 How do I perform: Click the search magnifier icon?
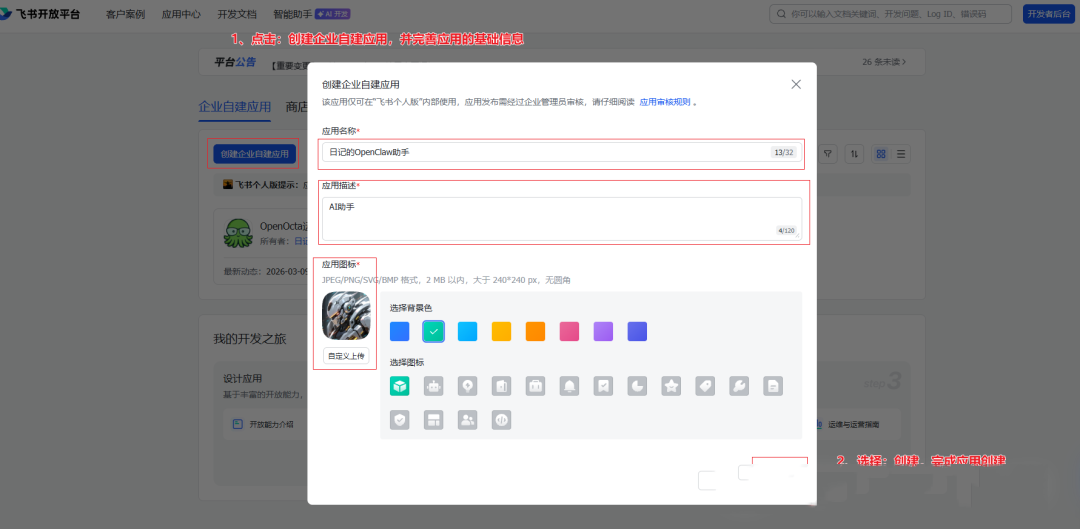(x=782, y=14)
